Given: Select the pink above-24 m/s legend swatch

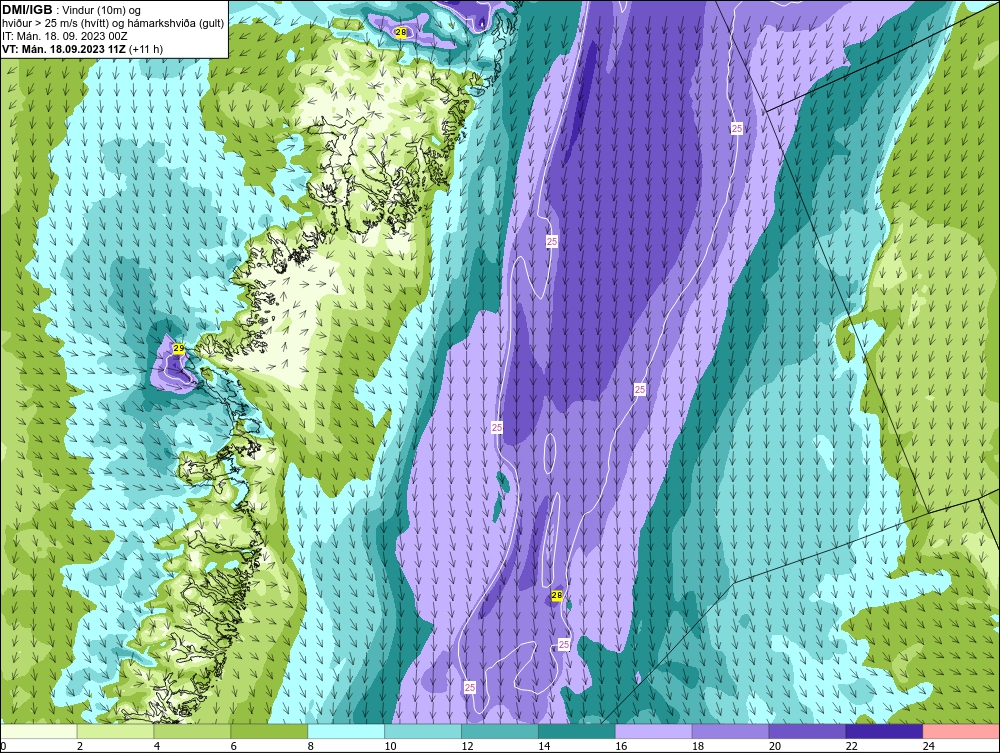Looking at the screenshot, I should coord(960,731).
